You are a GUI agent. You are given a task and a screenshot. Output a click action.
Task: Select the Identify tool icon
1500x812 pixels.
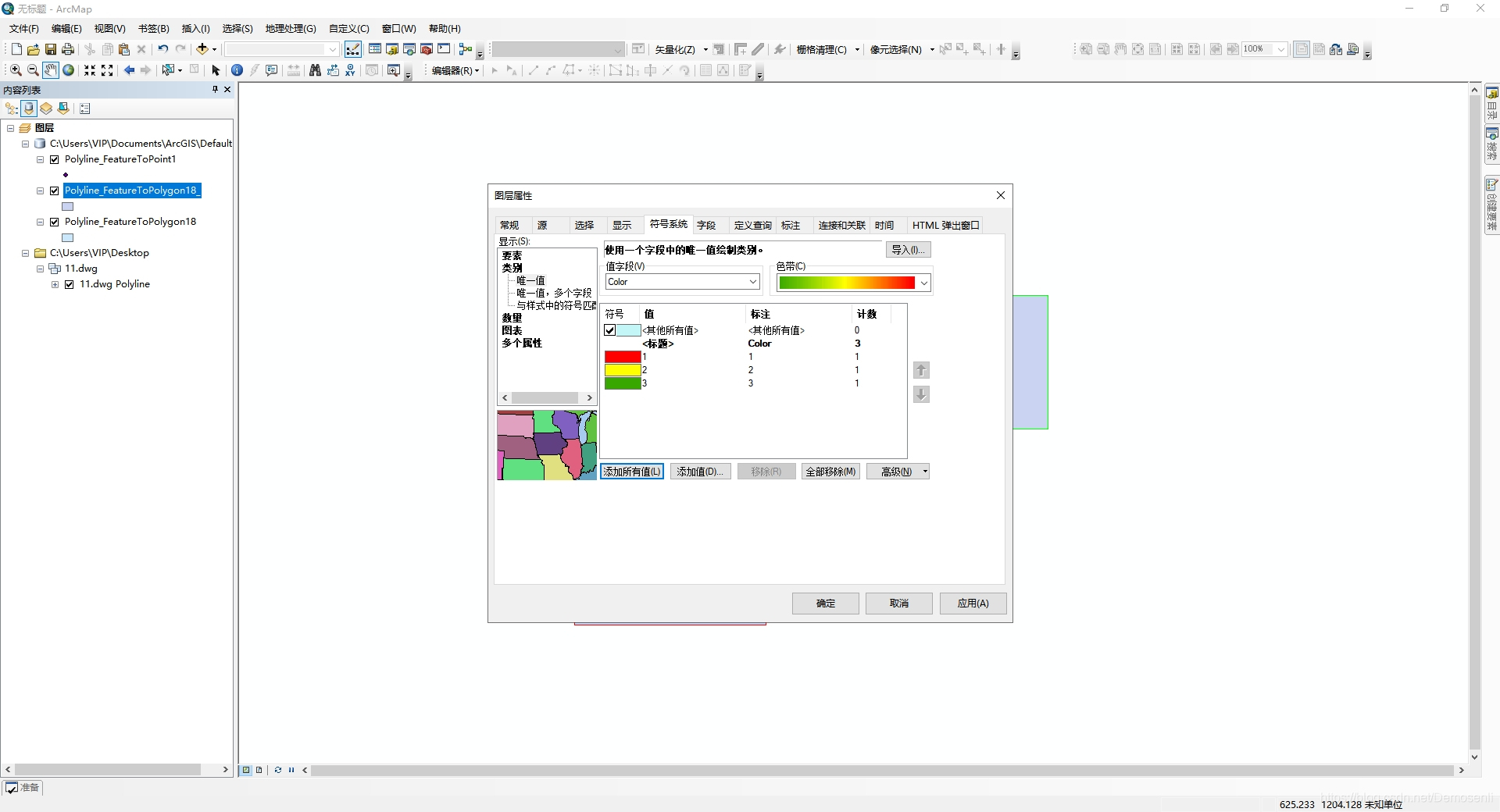pyautogui.click(x=237, y=70)
